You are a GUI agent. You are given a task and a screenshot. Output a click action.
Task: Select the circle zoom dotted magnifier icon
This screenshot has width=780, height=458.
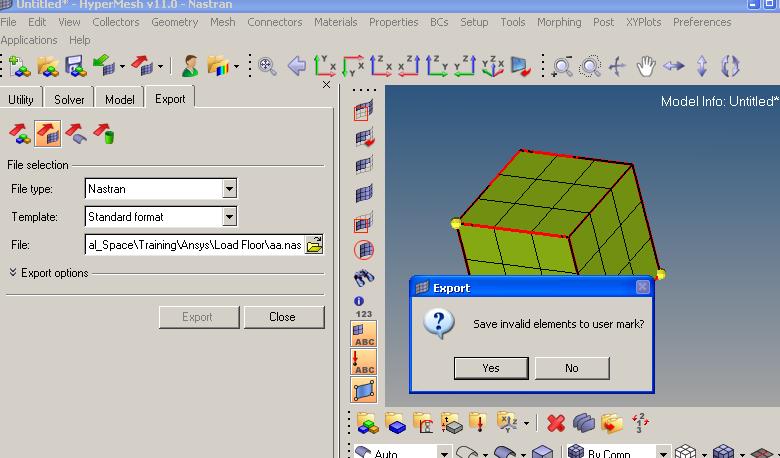590,67
